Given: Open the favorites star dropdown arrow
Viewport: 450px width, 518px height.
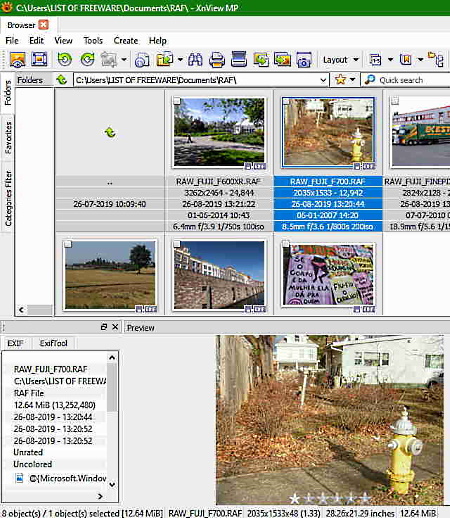Looking at the screenshot, I should tap(353, 80).
